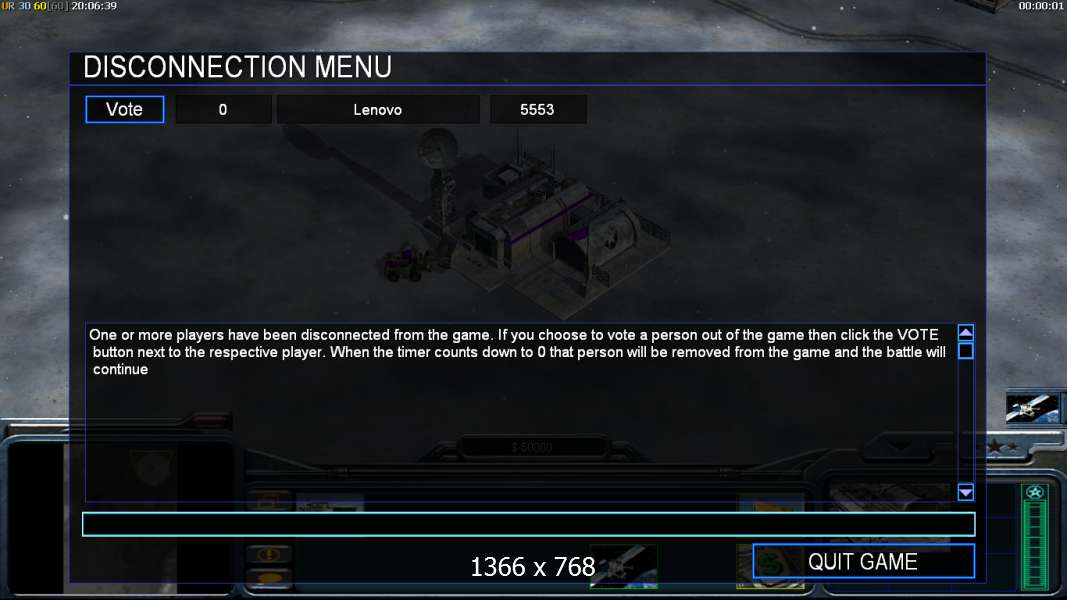Click the spy satellite shortcut icon on right edge
Screen dimensions: 1067x600
pos(1032,407)
